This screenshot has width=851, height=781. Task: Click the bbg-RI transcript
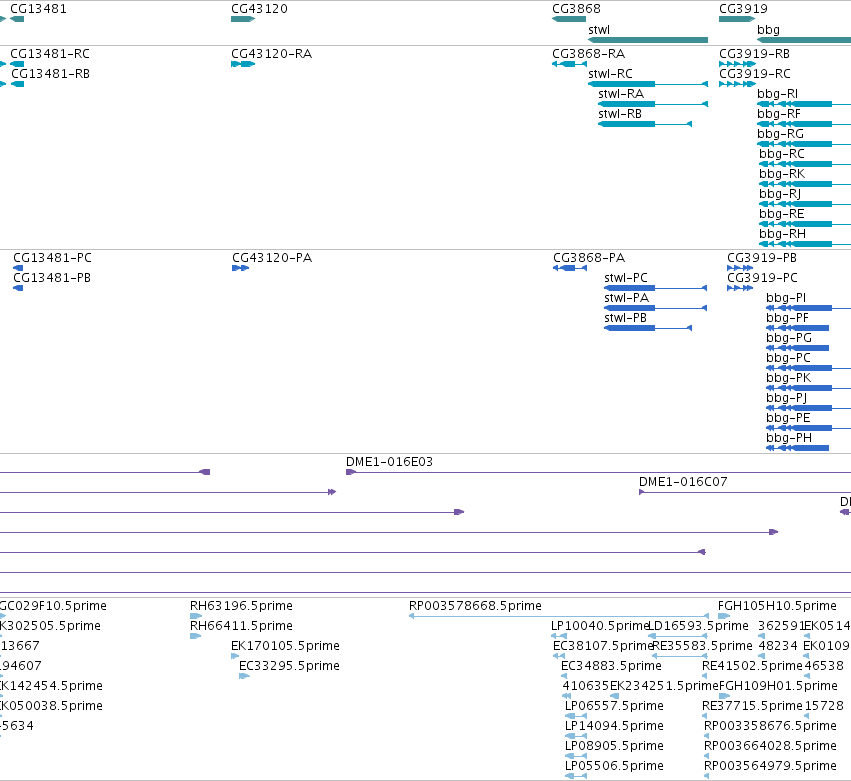778,94
